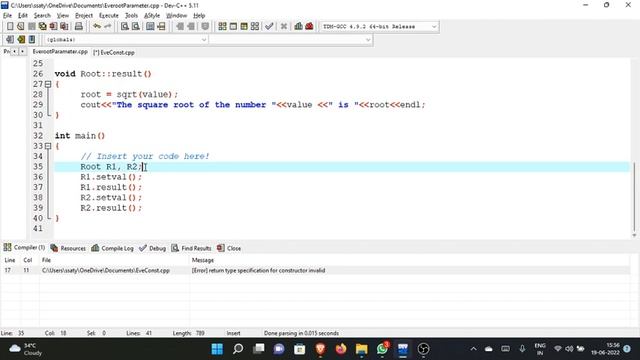Open the View menu
This screenshot has height=360, width=640.
click(62, 16)
